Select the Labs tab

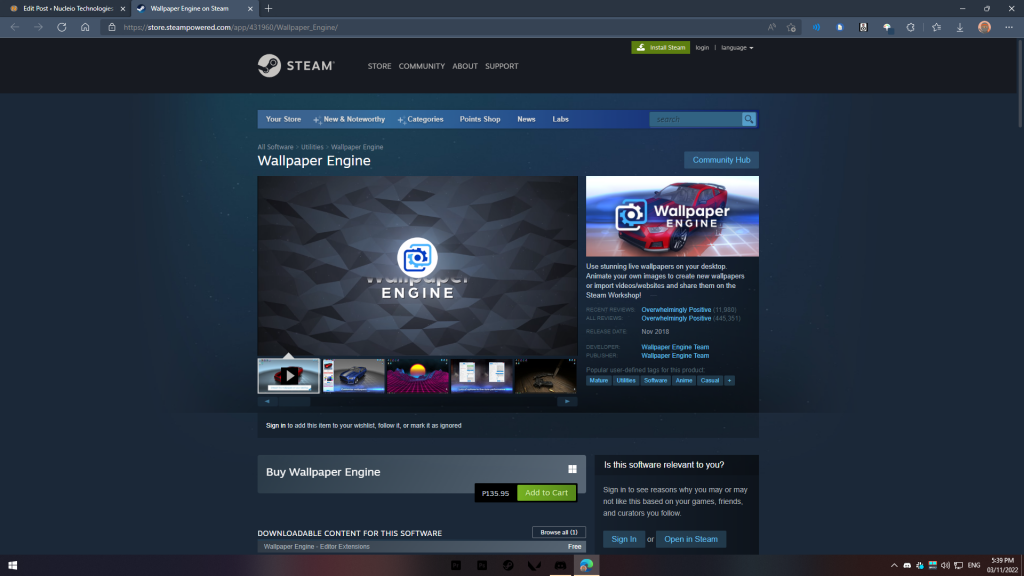[x=560, y=120]
